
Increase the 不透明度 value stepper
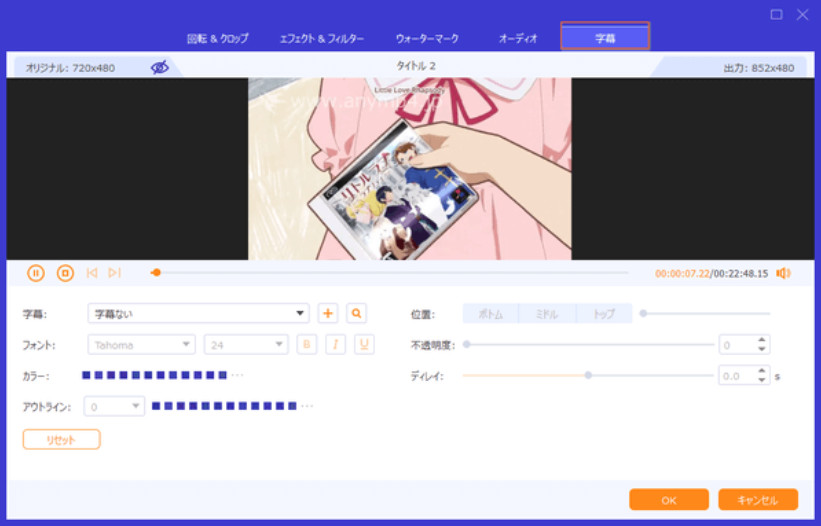pos(762,340)
